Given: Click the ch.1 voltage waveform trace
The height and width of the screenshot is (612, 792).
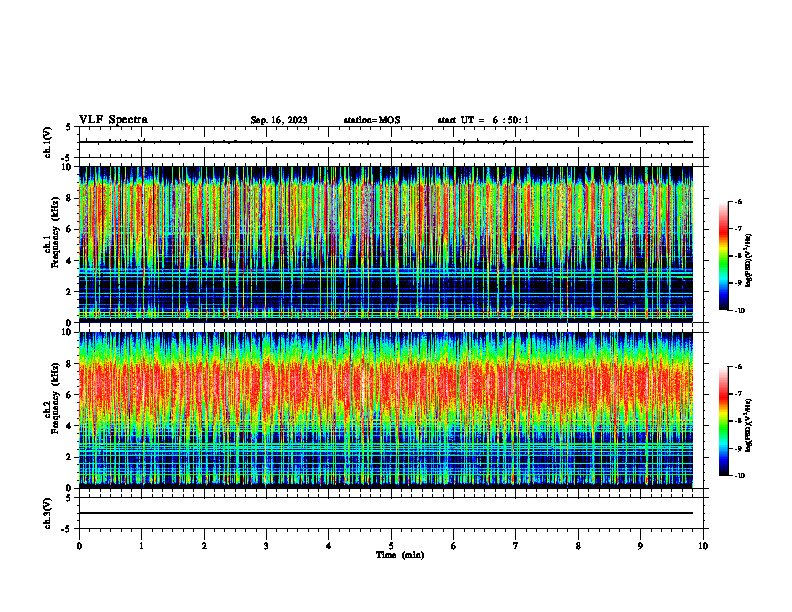Looking at the screenshot, I should 386,142.
